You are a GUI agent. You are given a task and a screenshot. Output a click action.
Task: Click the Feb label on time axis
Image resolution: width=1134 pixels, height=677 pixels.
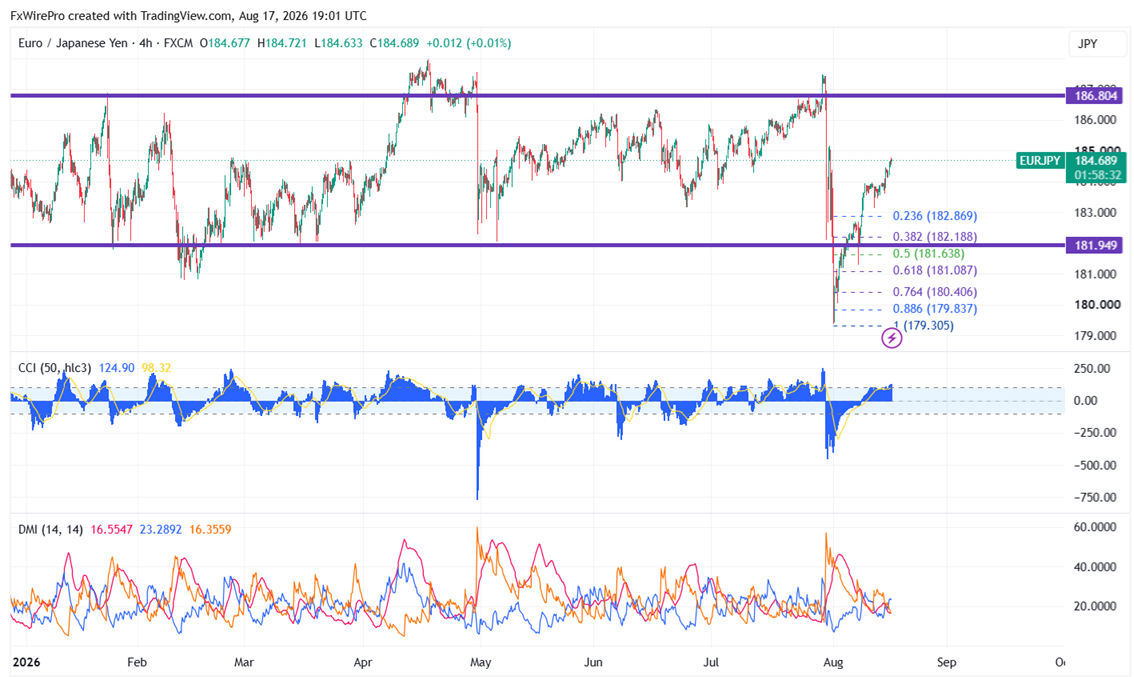coord(137,662)
